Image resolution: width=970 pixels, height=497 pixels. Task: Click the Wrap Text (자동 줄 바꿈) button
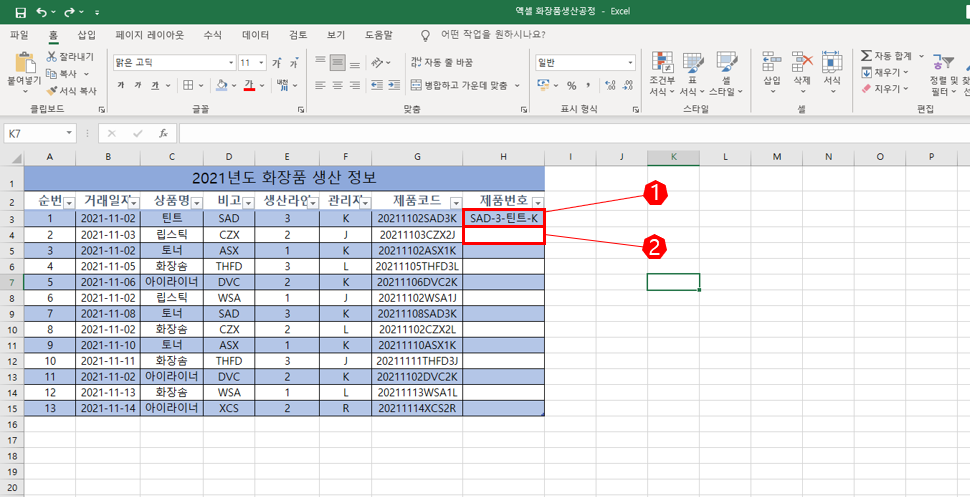click(442, 63)
